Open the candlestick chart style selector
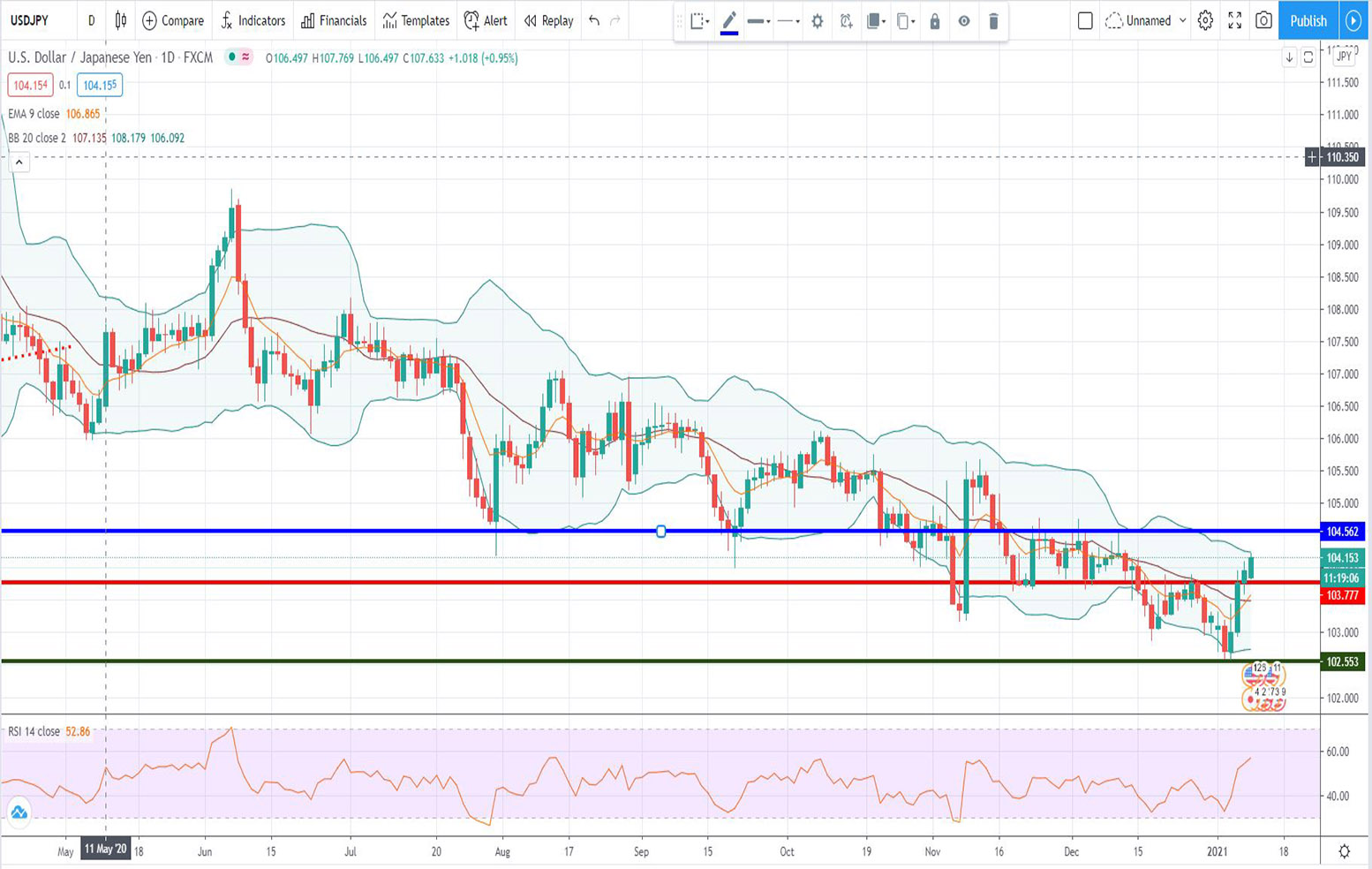 pos(121,20)
